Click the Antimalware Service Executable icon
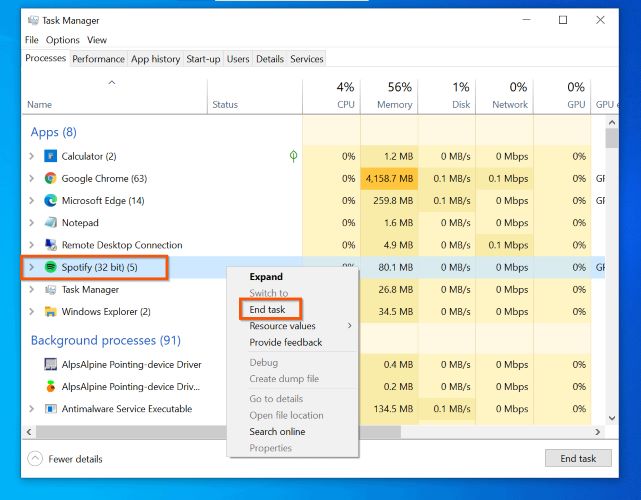 coord(50,408)
